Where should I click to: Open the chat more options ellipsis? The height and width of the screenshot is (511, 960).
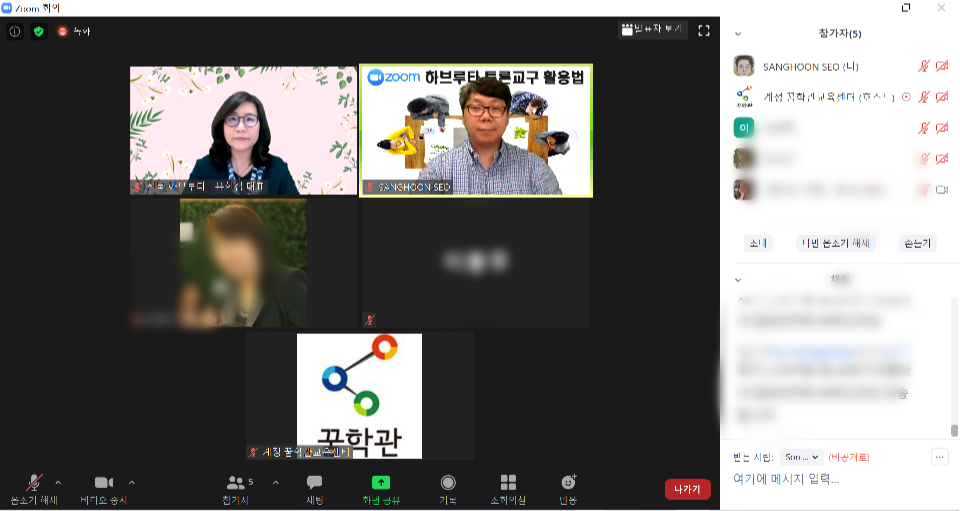940,457
